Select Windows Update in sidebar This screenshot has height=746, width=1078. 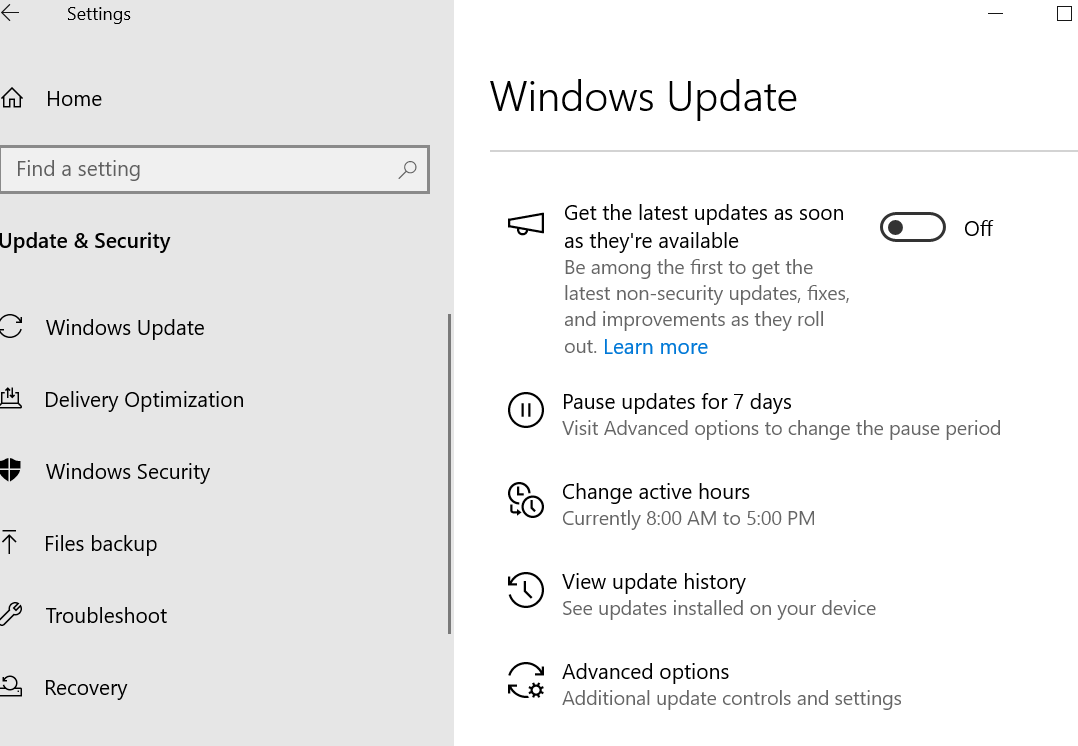pos(125,328)
